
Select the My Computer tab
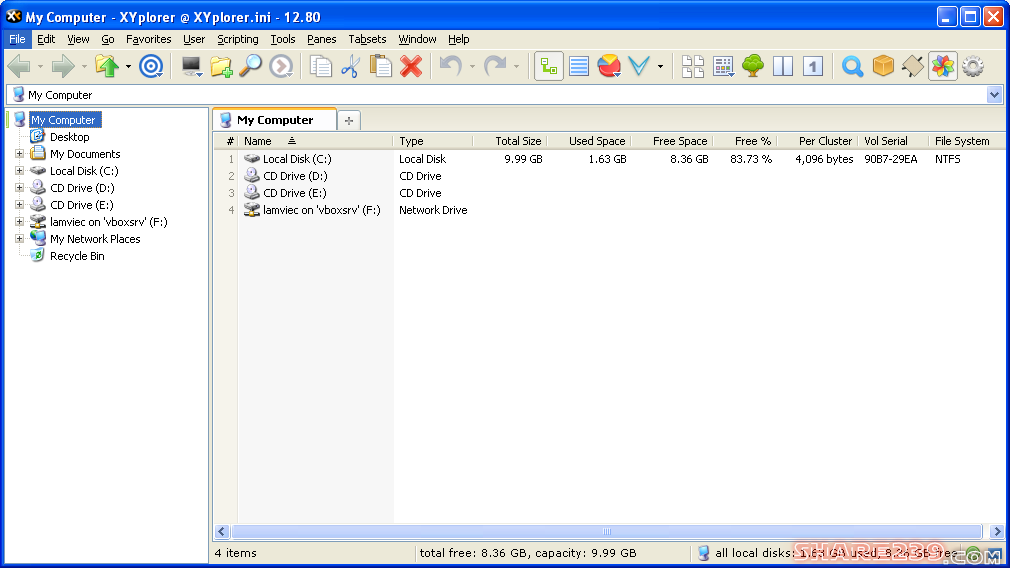[275, 120]
